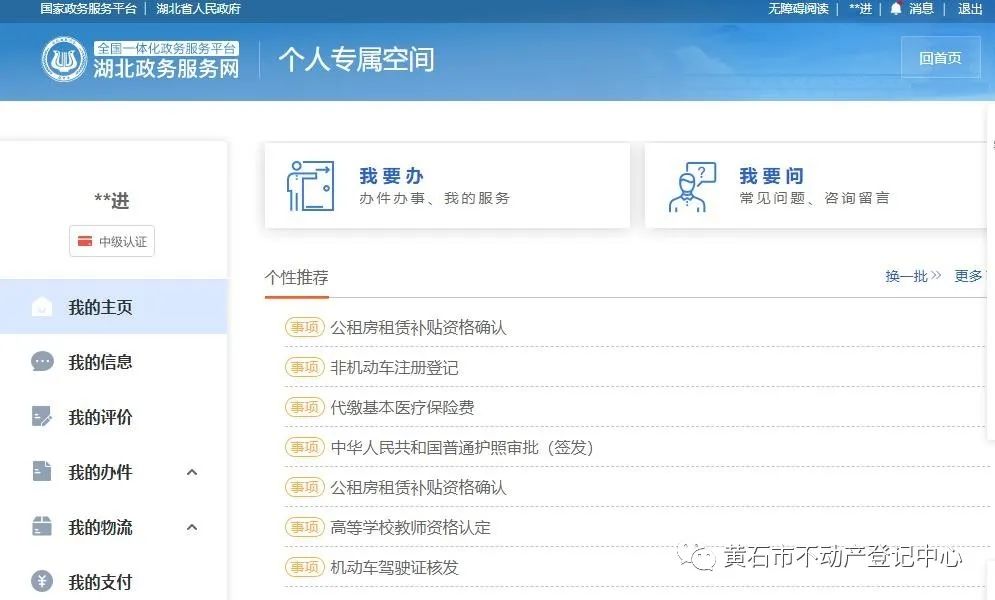Click the edit icon for 我的评价

pos(42,417)
